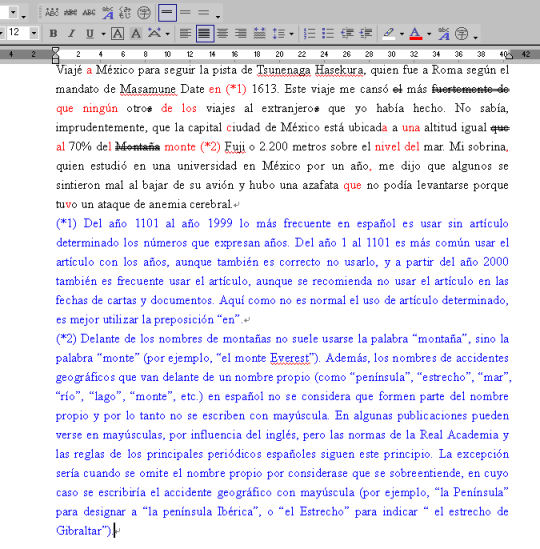The height and width of the screenshot is (549, 540).
Task: Expand character scaling options
Action: (x=167, y=34)
